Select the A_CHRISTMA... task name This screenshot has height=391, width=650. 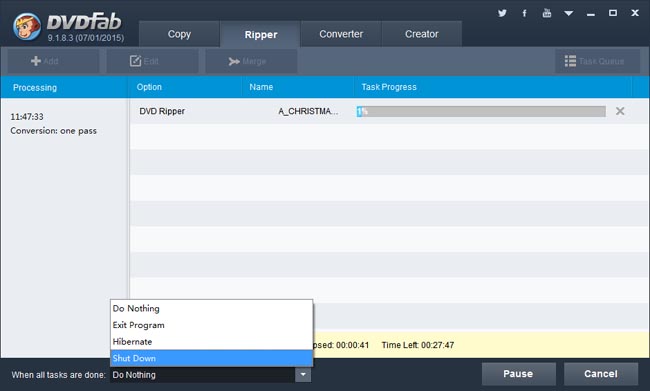point(308,111)
